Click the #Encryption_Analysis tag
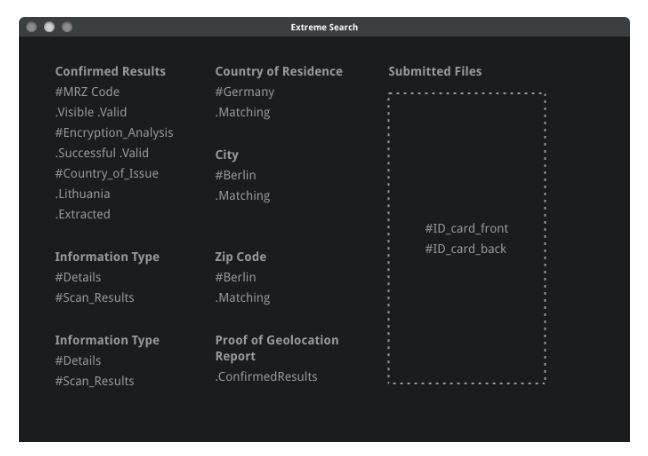This screenshot has width=648, height=456. coord(114,133)
